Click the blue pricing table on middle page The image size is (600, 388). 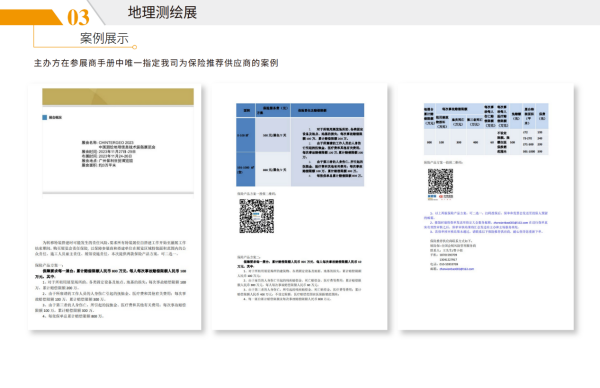(x=300, y=145)
